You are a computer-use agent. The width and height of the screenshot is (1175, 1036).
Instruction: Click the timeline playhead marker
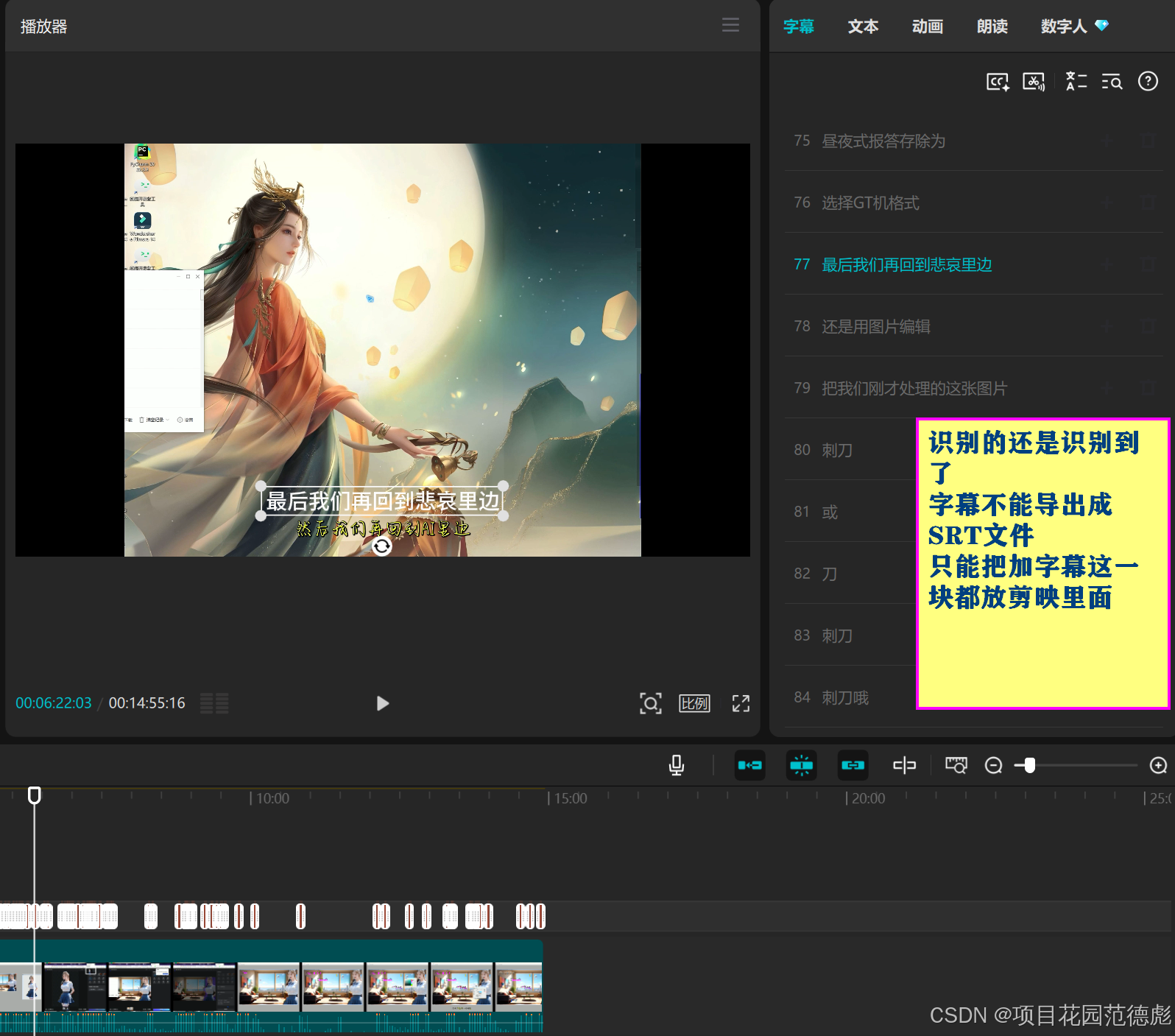(x=35, y=795)
